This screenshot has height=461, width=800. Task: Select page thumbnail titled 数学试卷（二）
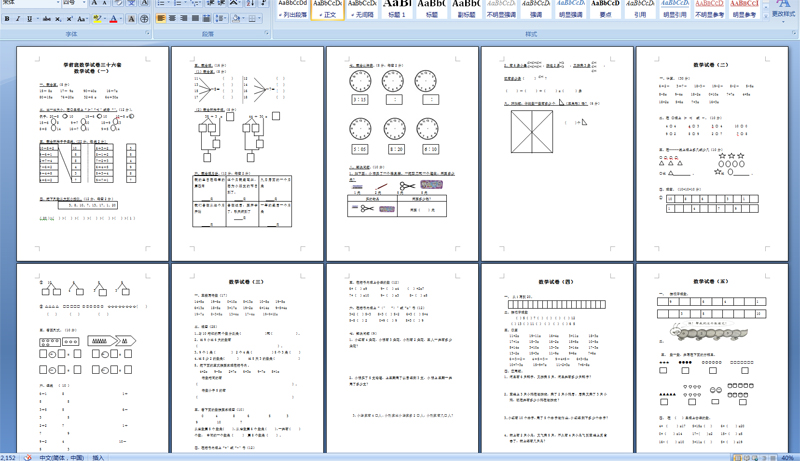pos(712,154)
